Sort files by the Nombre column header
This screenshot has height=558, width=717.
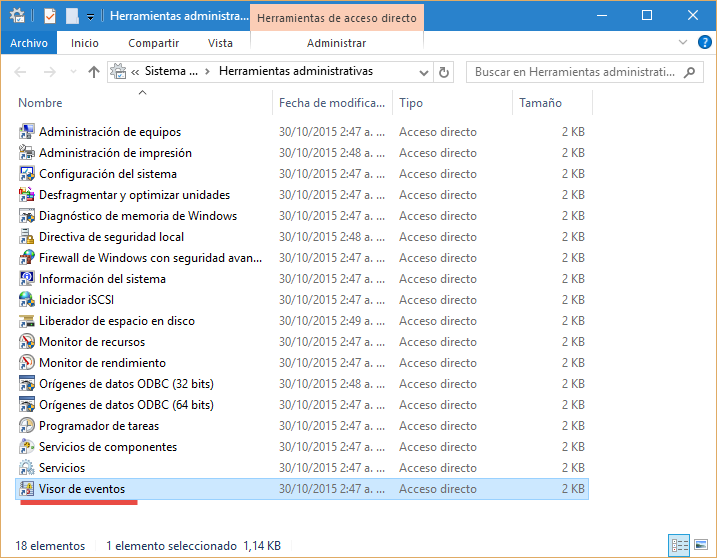[40, 103]
